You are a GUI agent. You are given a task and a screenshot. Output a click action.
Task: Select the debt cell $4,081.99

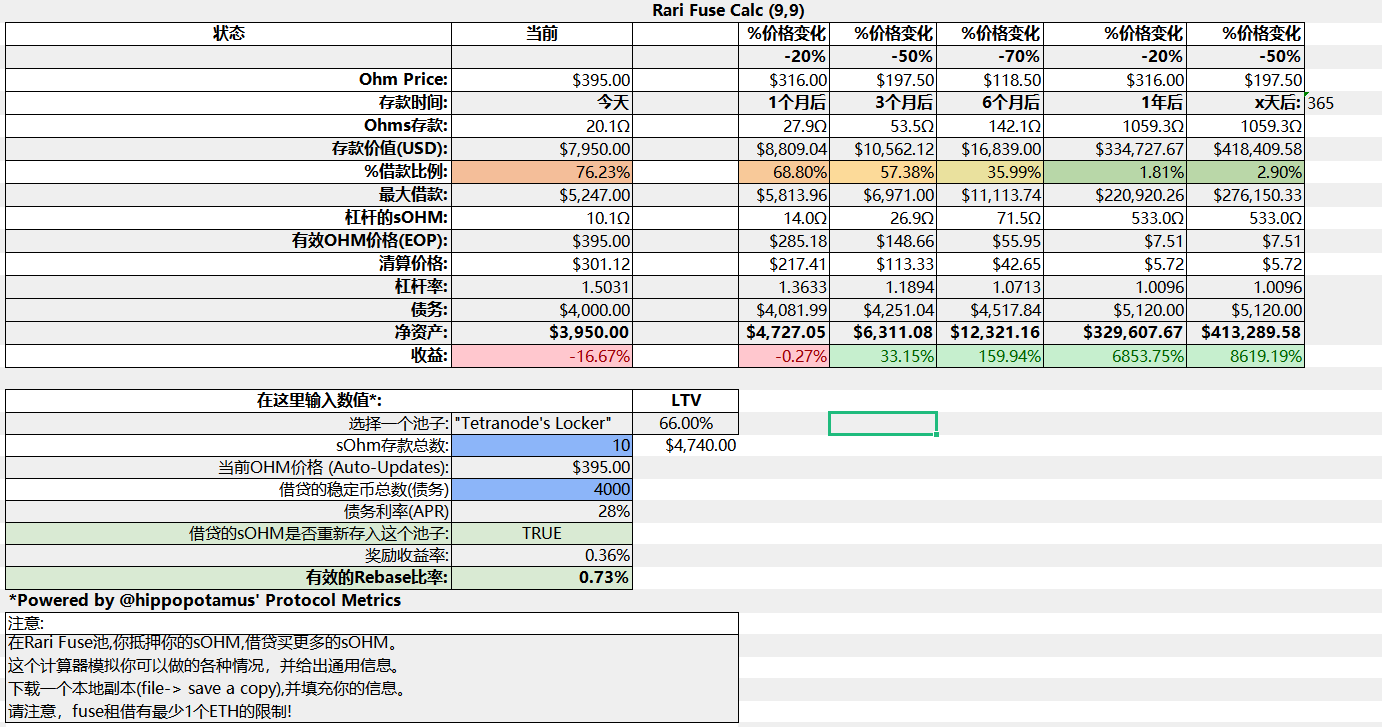pyautogui.click(x=783, y=310)
